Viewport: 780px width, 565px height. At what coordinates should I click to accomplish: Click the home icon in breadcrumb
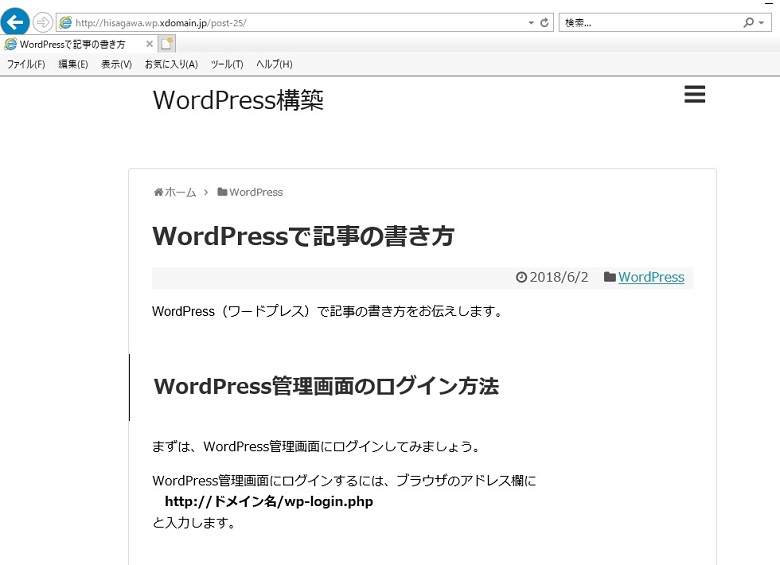click(158, 192)
